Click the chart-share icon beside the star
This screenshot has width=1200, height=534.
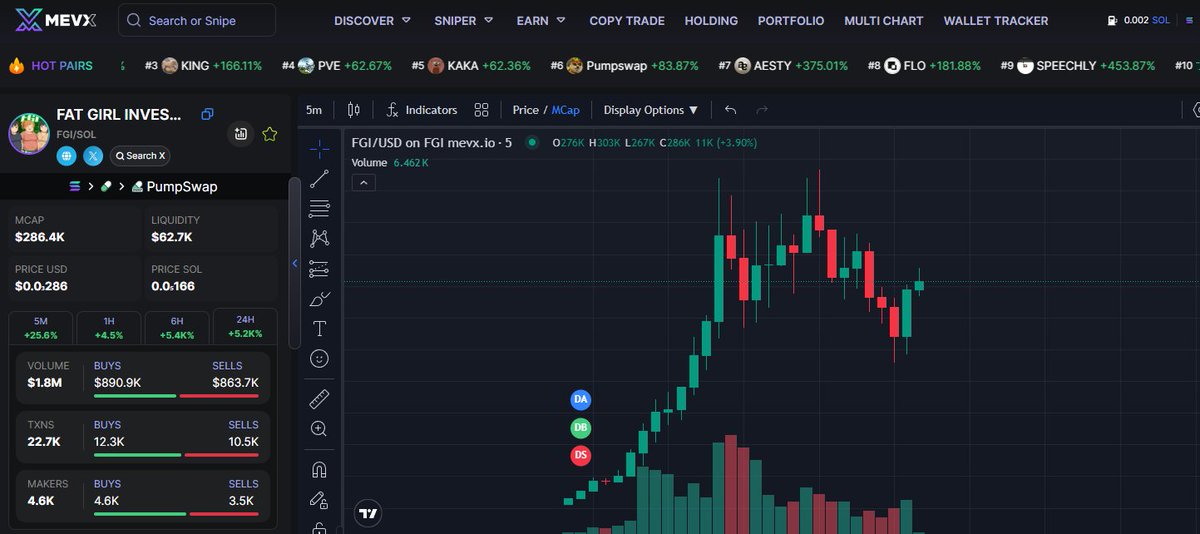[240, 133]
